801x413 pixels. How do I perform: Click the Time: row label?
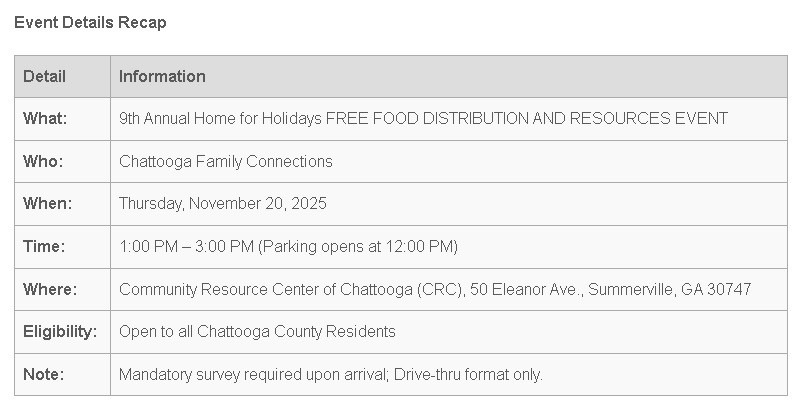coord(44,246)
